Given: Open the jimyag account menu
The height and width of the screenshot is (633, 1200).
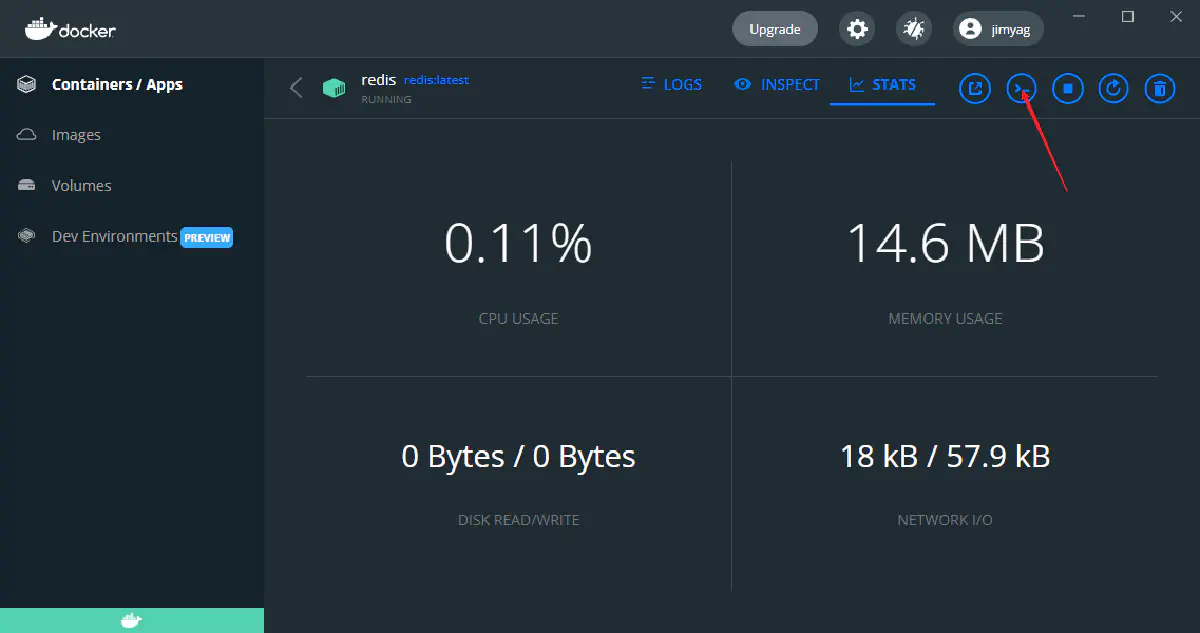Looking at the screenshot, I should (998, 29).
